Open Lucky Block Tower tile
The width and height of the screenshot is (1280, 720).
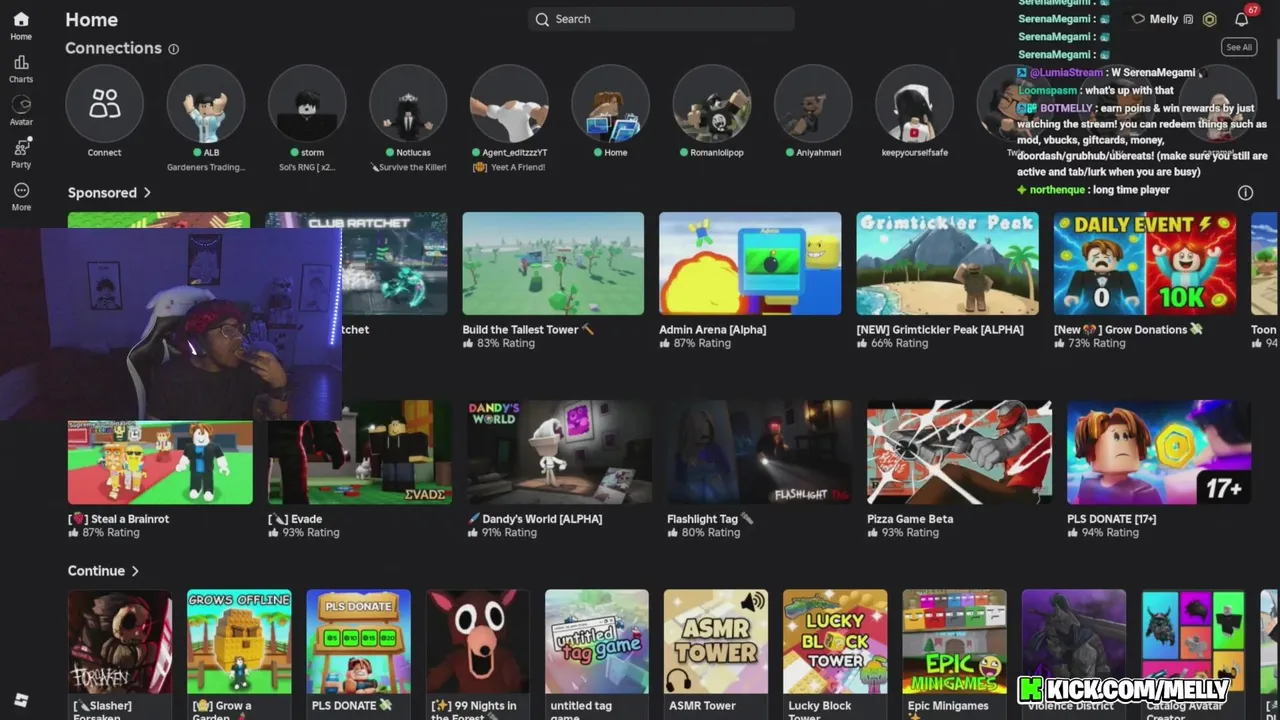[835, 641]
